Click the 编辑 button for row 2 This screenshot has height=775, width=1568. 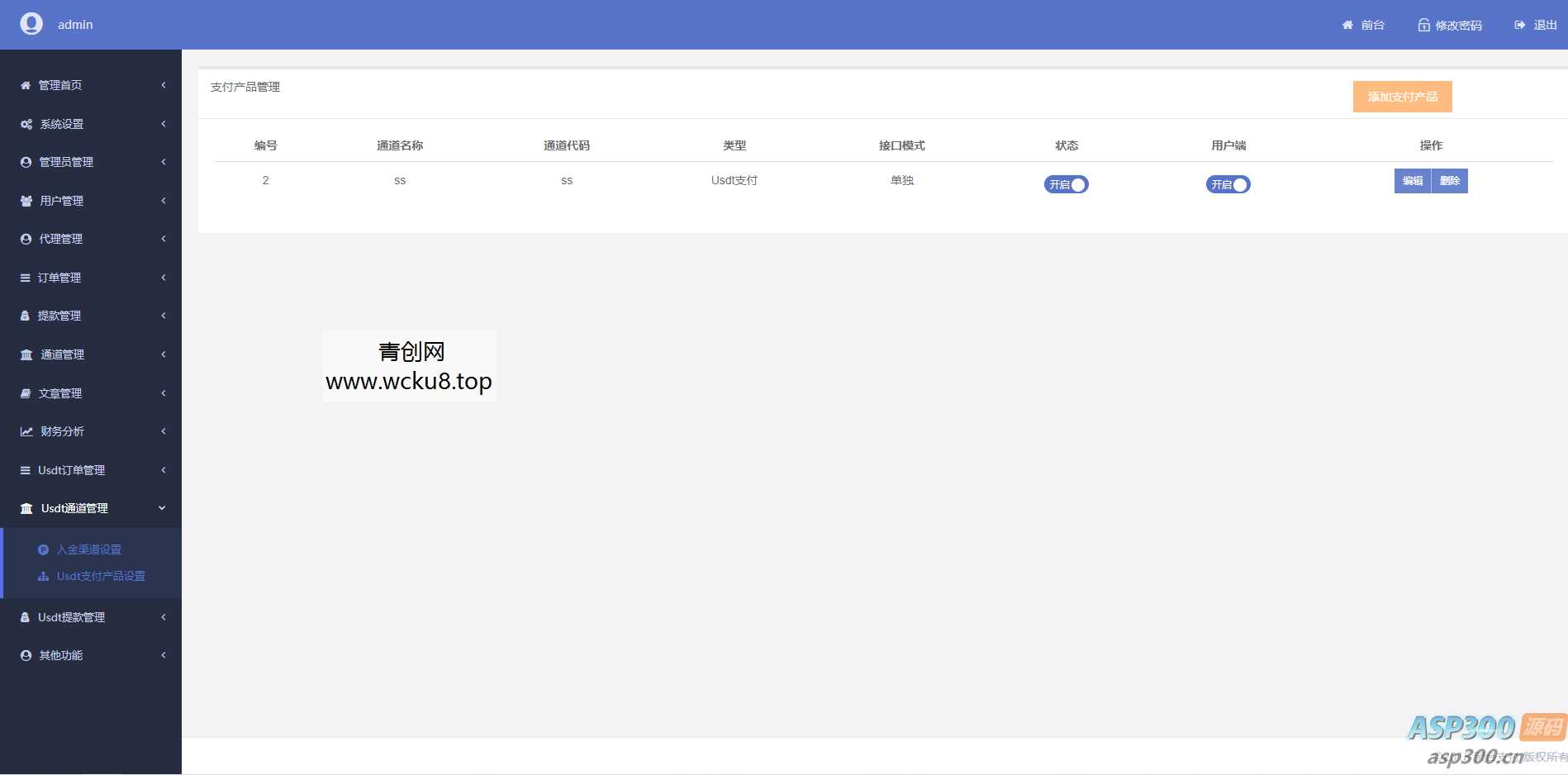point(1412,181)
